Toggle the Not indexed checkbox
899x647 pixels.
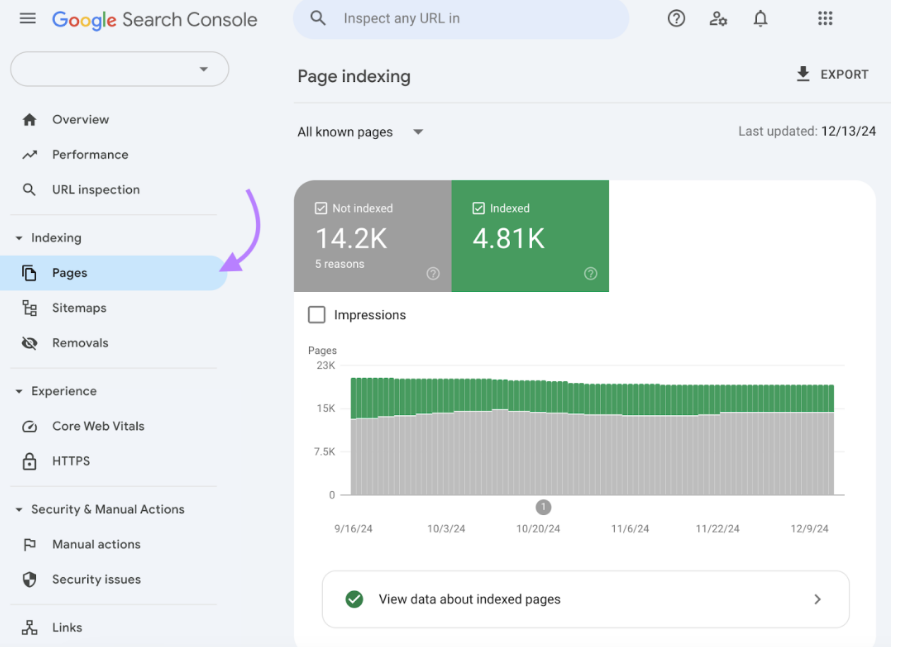click(x=321, y=208)
